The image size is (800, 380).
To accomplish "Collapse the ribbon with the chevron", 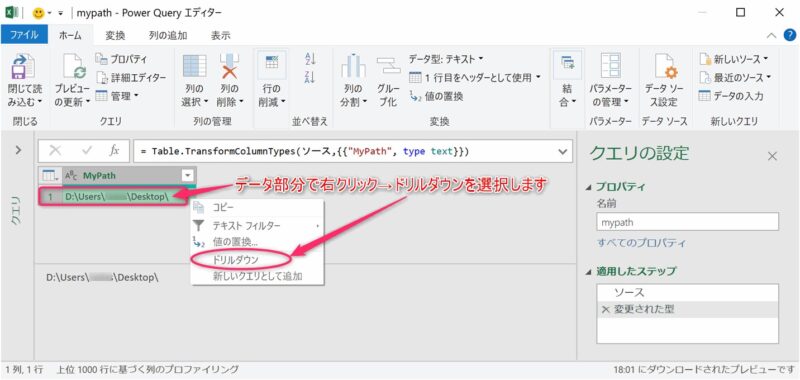I will coord(771,35).
